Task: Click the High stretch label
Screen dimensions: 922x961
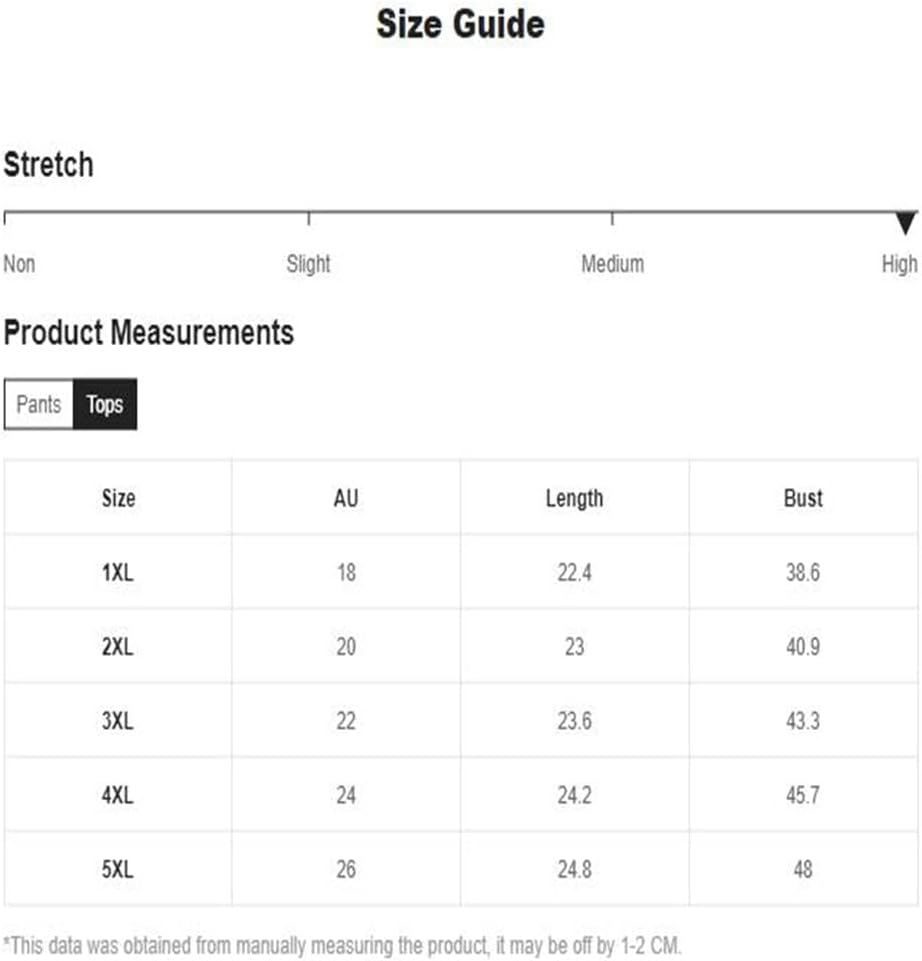Action: pyautogui.click(x=899, y=264)
